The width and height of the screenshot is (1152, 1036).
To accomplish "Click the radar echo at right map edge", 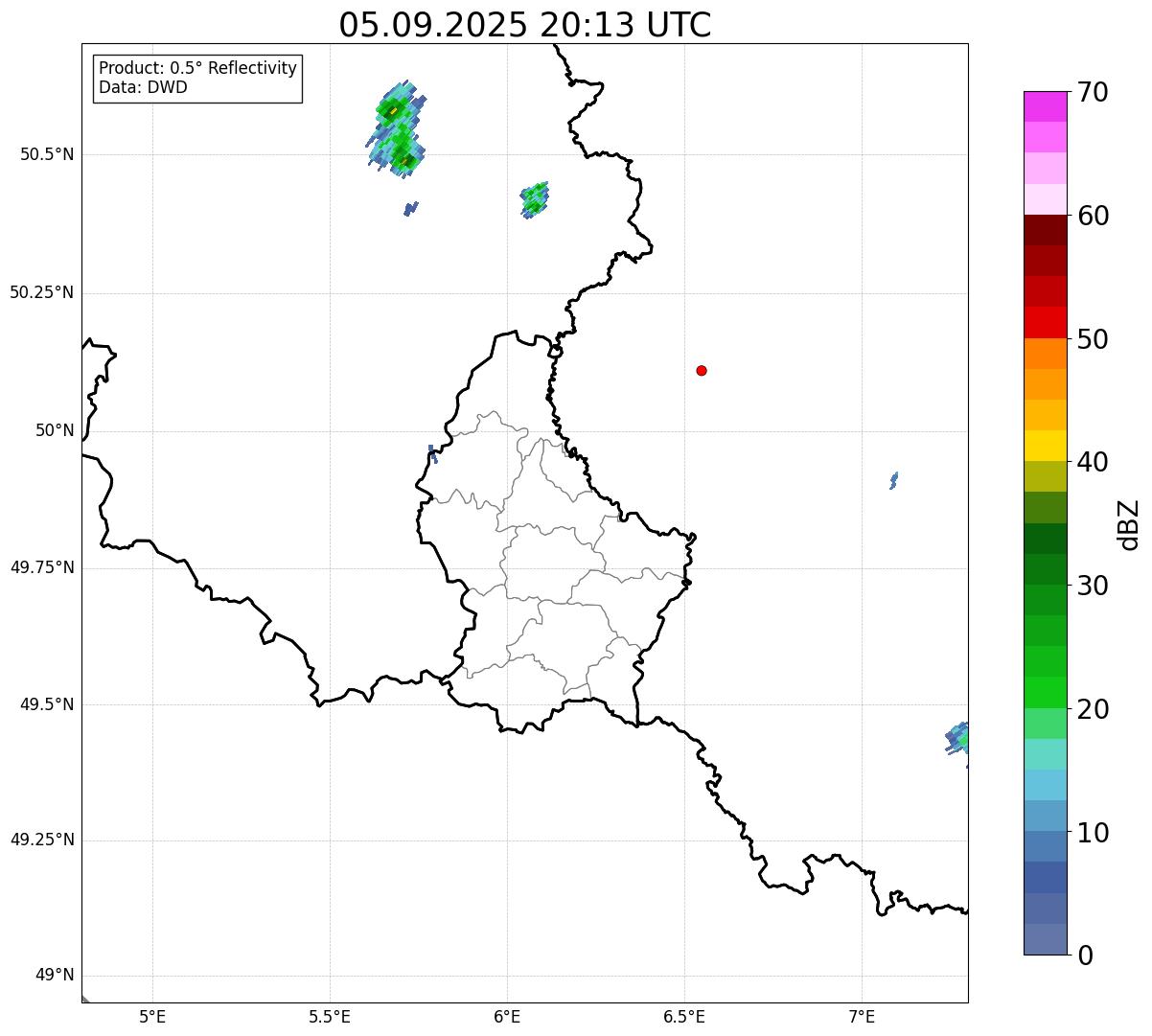I will [x=957, y=739].
